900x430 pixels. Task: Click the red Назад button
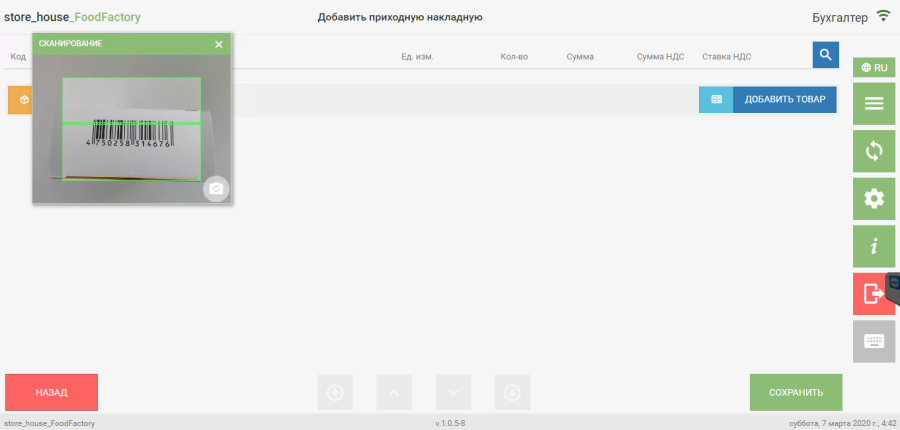tap(52, 393)
